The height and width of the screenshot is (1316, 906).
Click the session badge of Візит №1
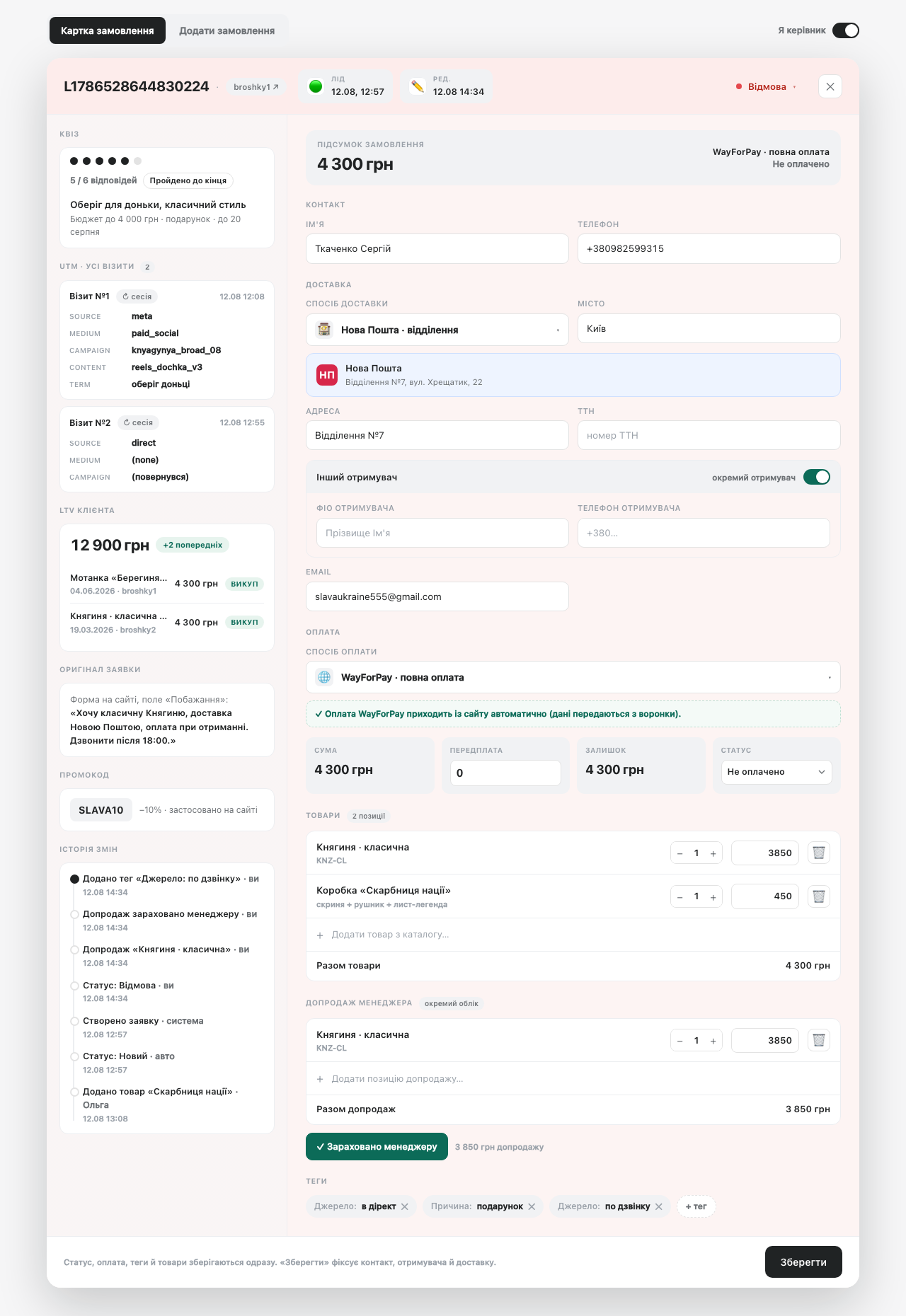137,296
